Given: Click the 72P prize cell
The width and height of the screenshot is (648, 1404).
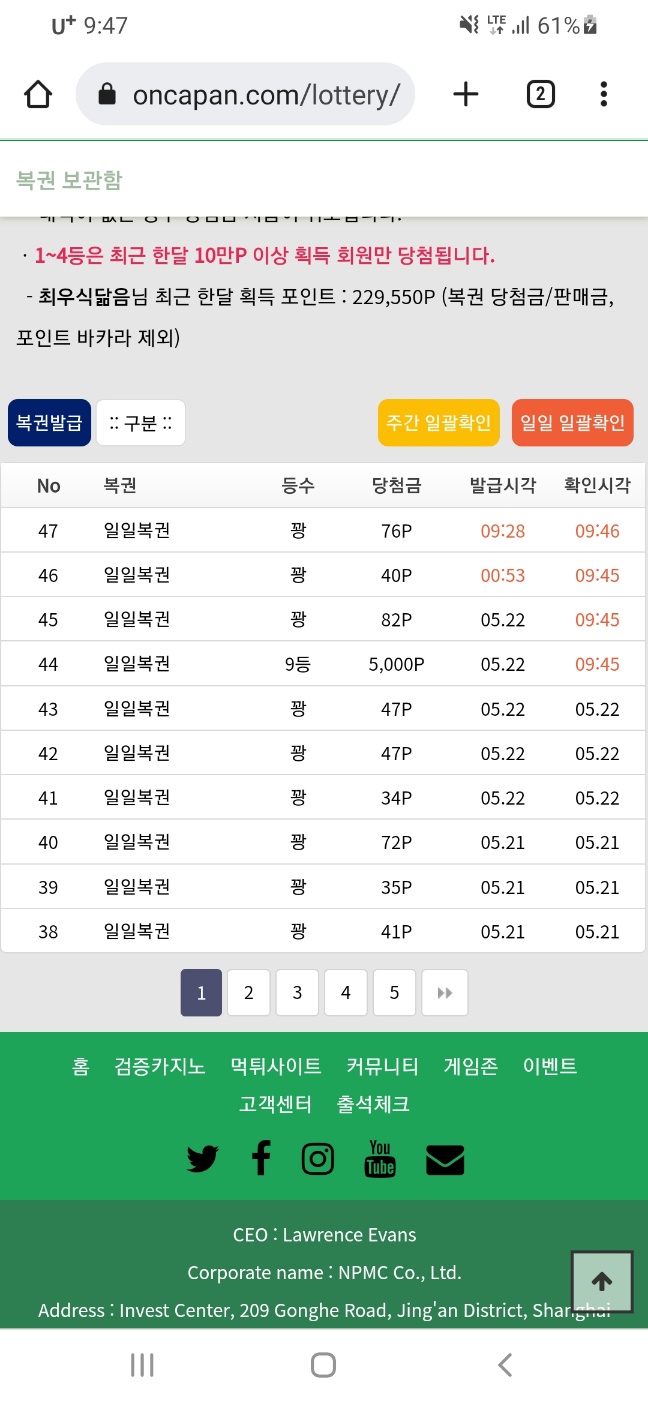Looking at the screenshot, I should 397,843.
